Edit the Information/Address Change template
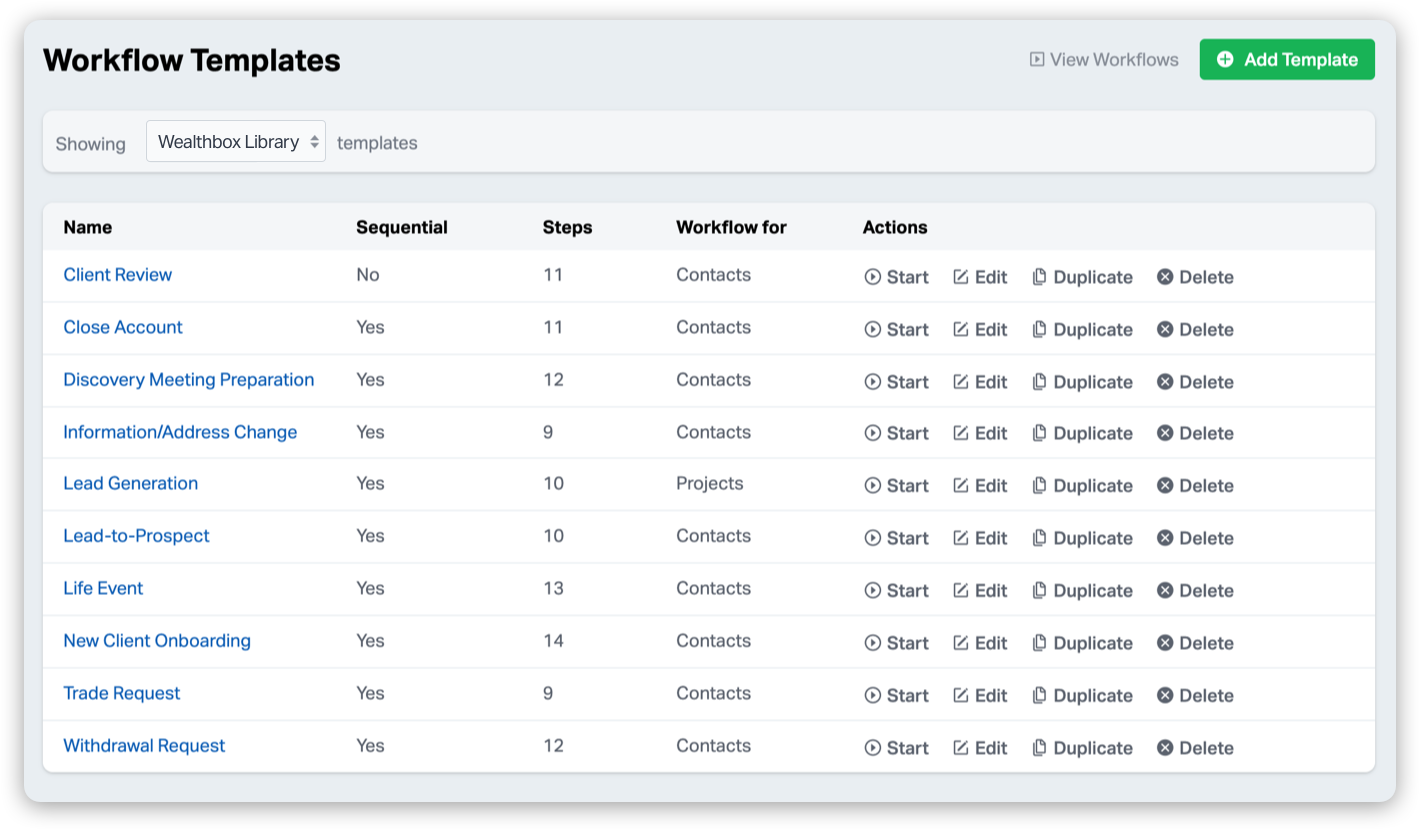 click(x=980, y=433)
